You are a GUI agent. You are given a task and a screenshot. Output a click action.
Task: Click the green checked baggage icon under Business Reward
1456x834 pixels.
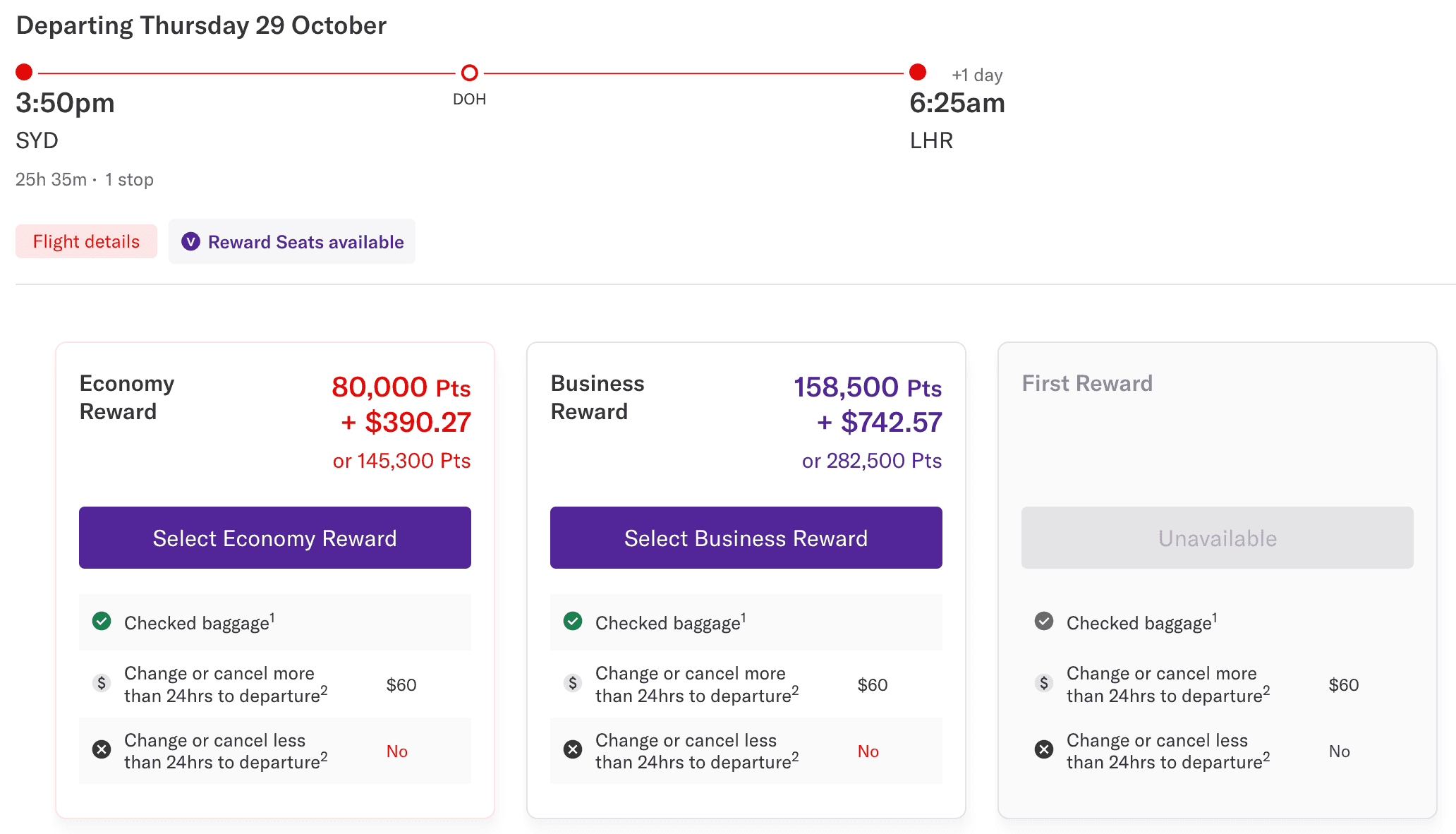pos(573,622)
